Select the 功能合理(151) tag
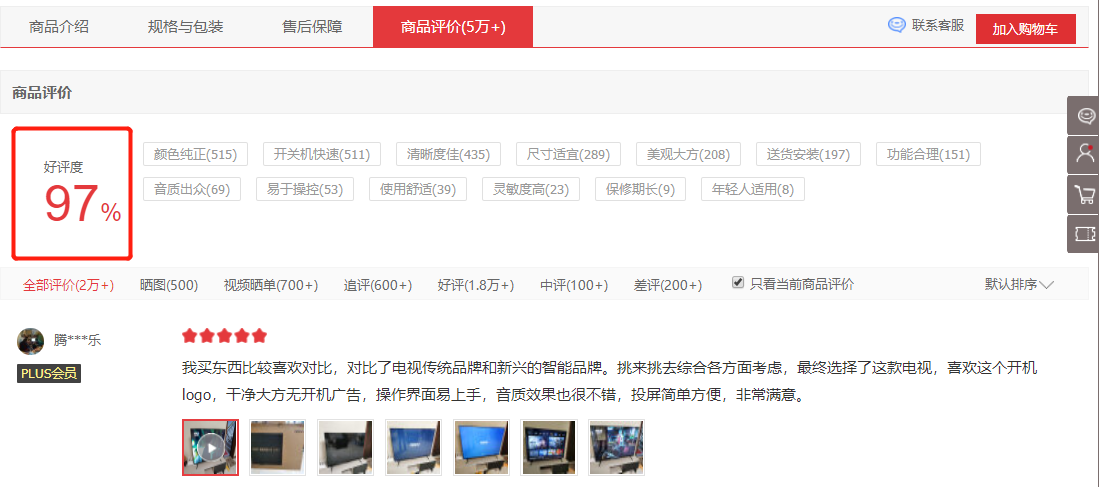 coord(929,154)
